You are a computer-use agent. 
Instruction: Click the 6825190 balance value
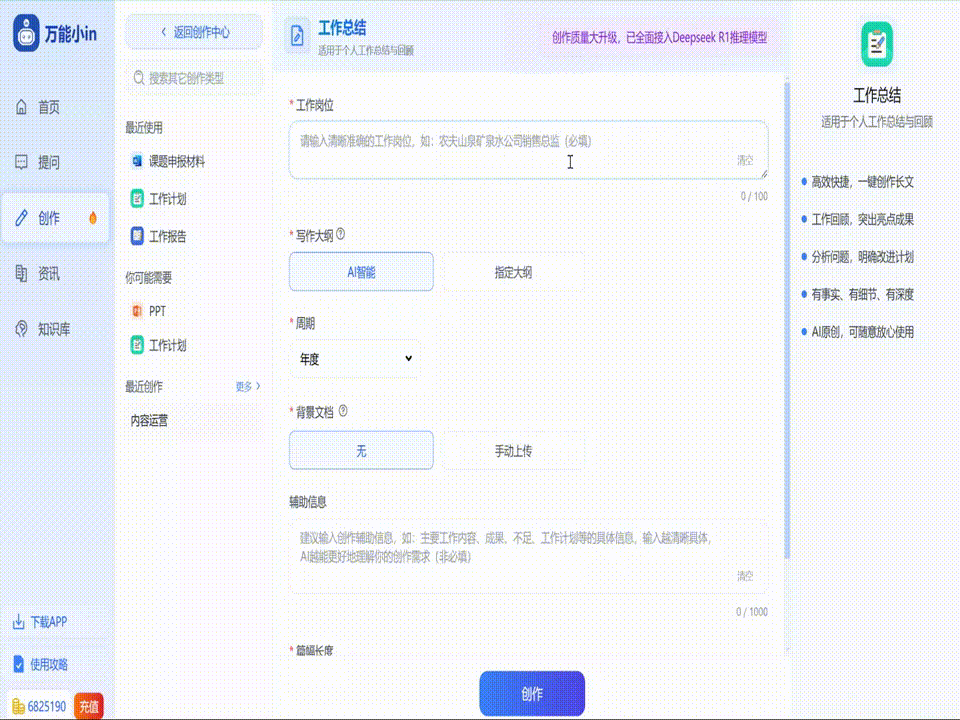[47, 707]
